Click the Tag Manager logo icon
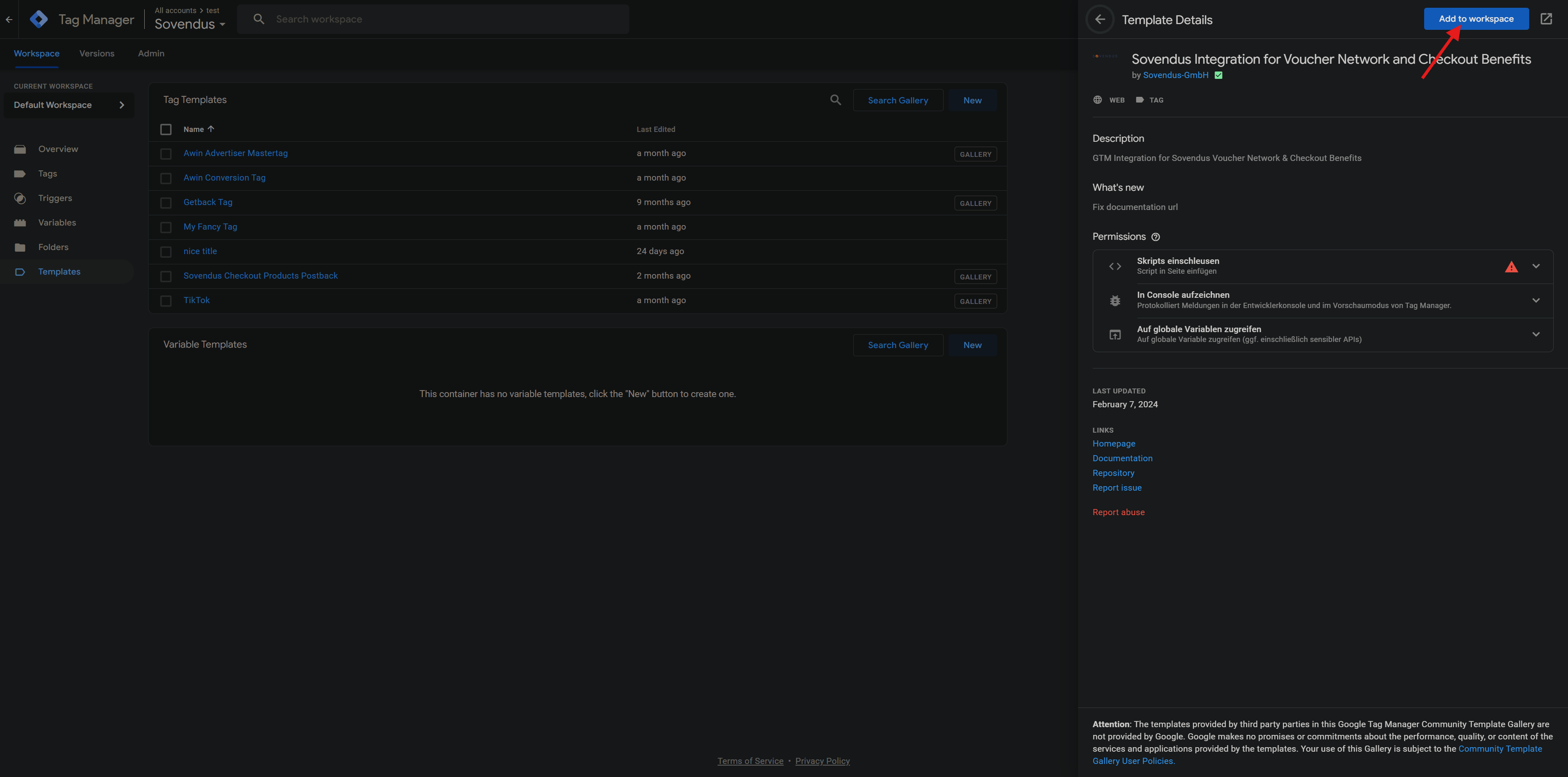Image resolution: width=1568 pixels, height=777 pixels. click(x=39, y=20)
